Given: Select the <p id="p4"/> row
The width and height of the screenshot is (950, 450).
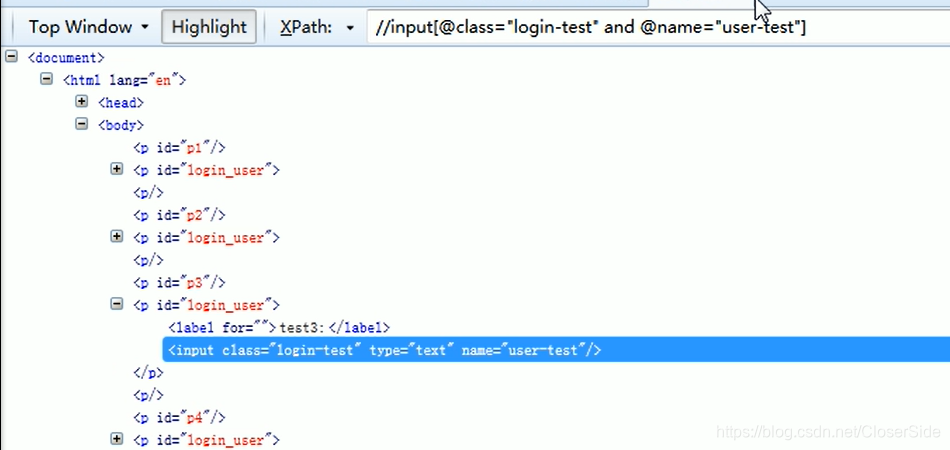Looking at the screenshot, I should [179, 418].
